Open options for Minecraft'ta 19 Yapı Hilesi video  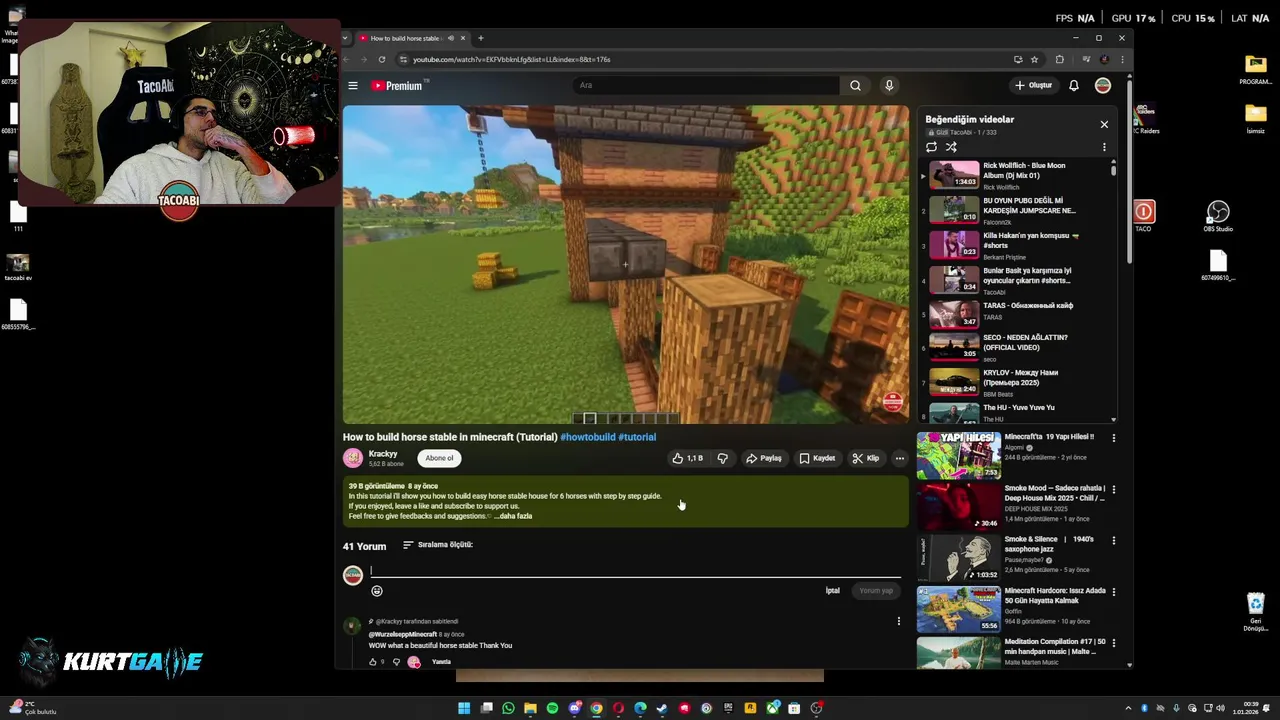click(1114, 438)
